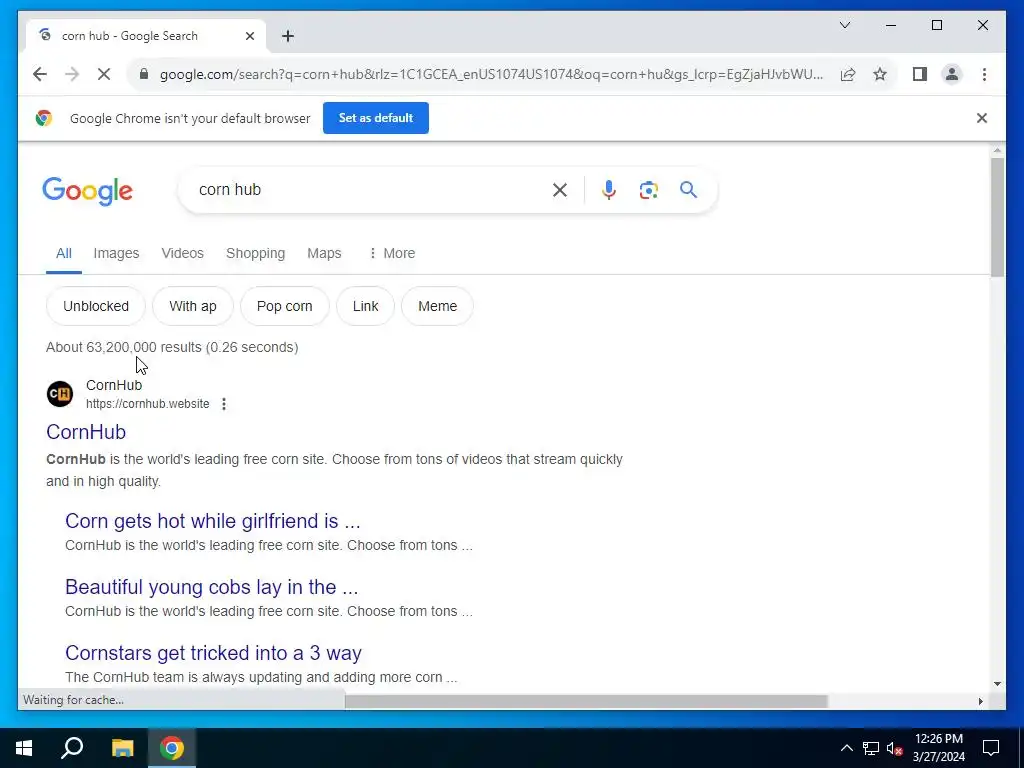Switch to the Maps tab

[x=324, y=253]
